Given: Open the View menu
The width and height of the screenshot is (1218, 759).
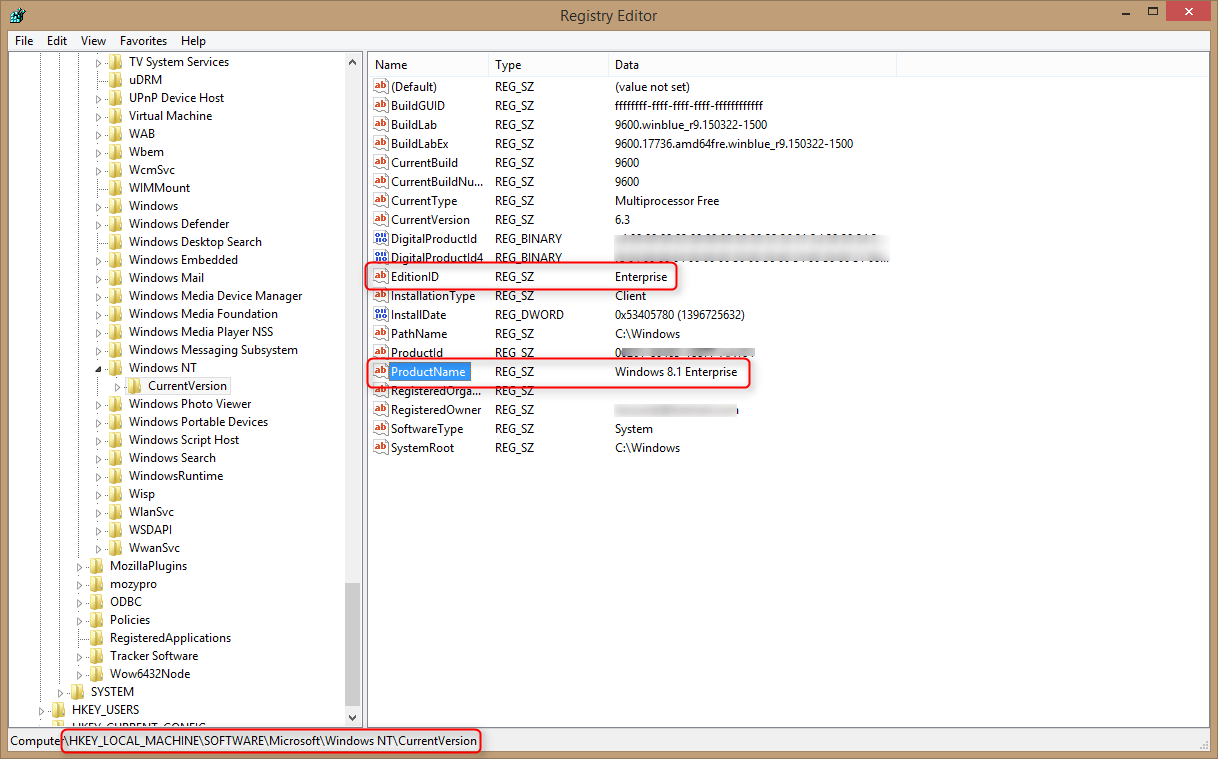Looking at the screenshot, I should pos(93,41).
